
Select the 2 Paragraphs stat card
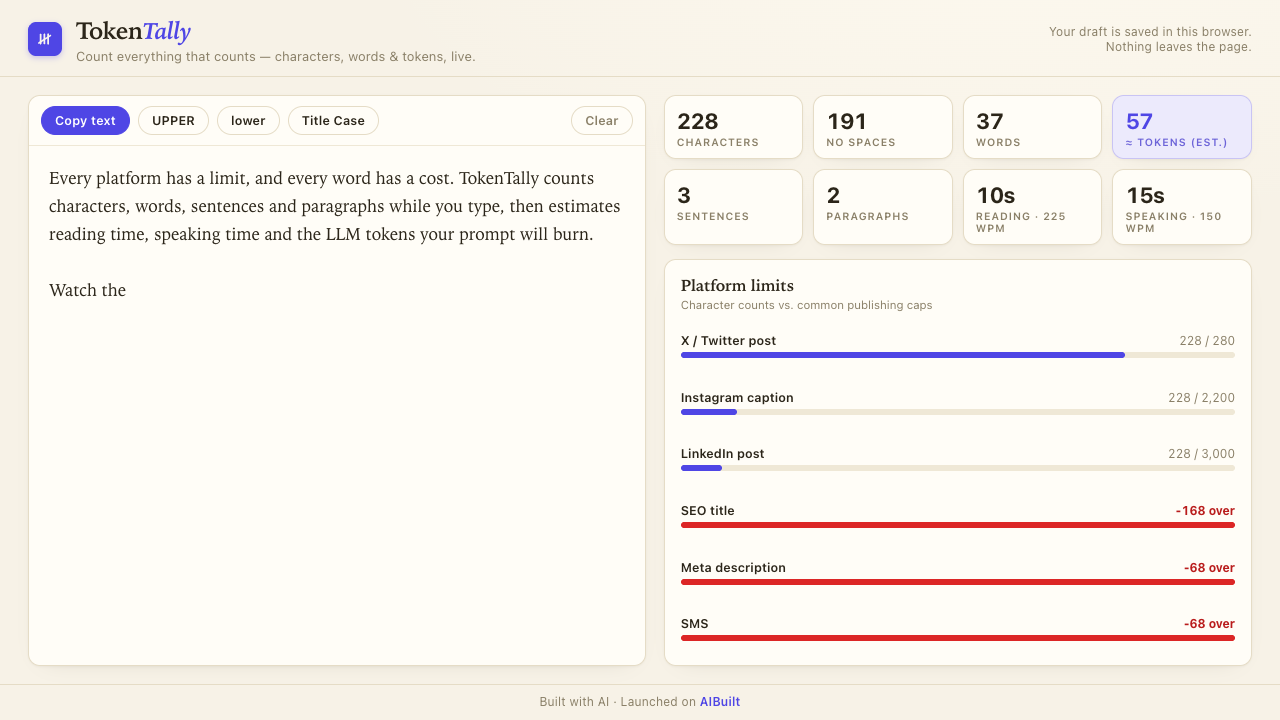point(883,207)
